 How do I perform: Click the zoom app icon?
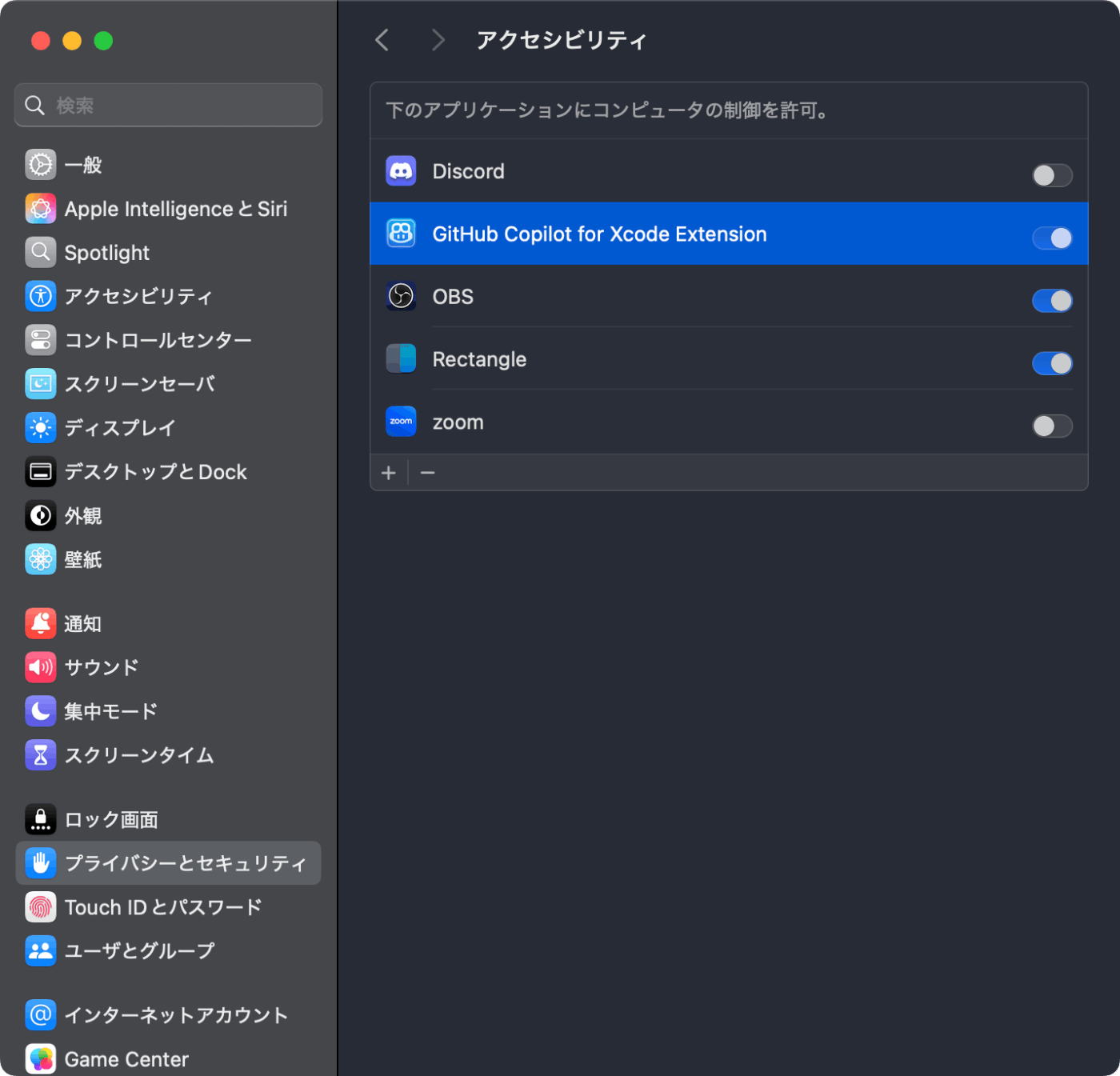pos(401,422)
